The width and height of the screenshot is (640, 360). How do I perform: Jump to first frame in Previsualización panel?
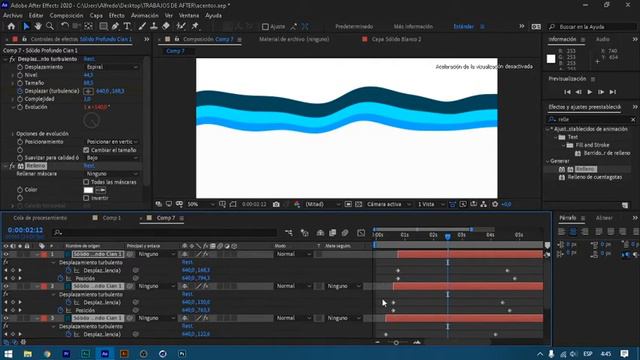click(x=567, y=92)
